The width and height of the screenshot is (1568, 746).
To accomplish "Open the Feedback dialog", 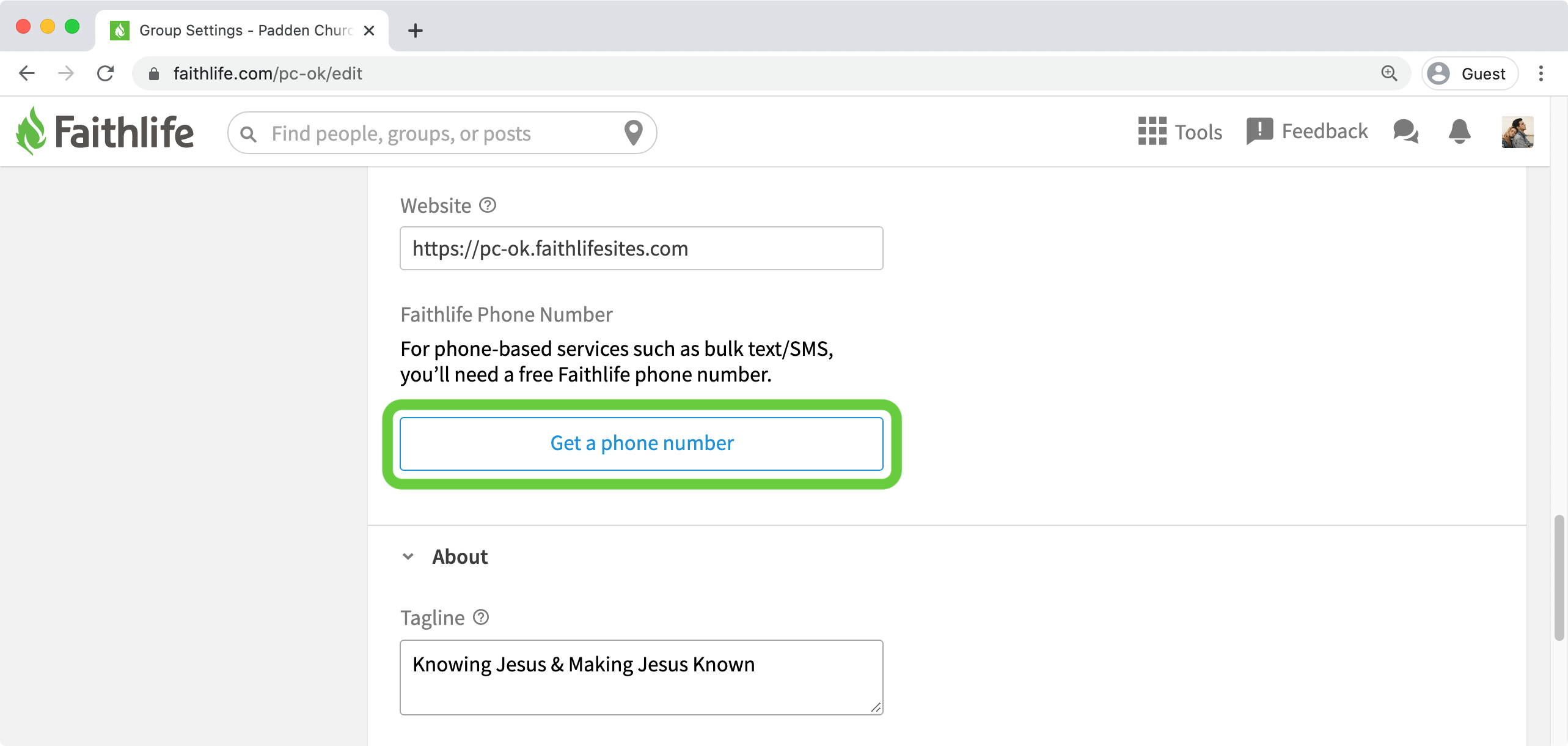I will tap(1306, 131).
